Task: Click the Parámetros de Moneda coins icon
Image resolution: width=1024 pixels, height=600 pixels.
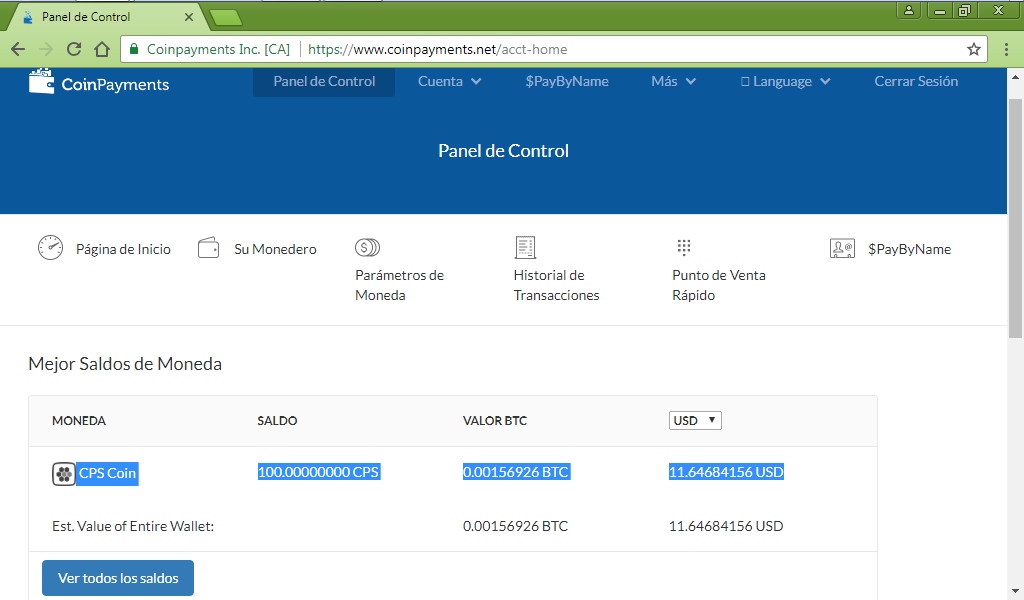Action: (367, 247)
